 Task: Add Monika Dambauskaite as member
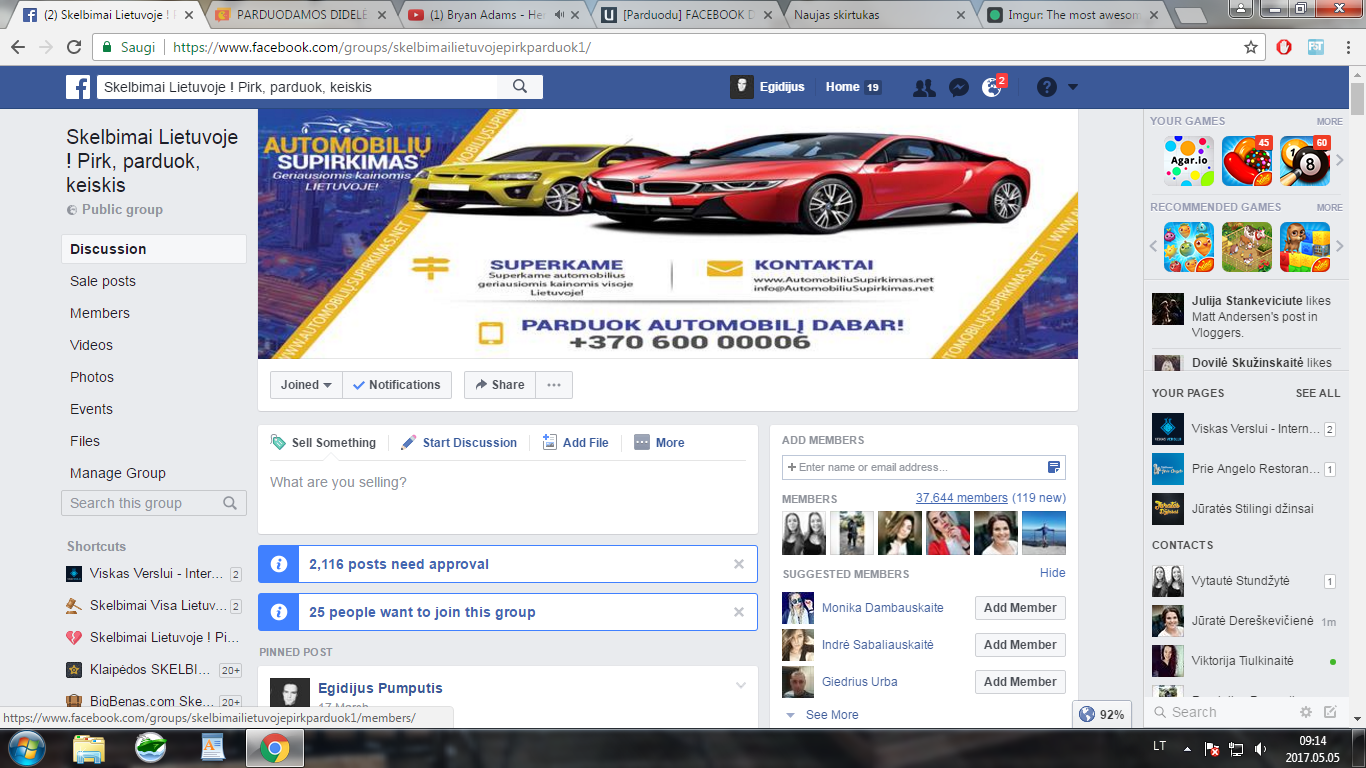coord(1020,608)
